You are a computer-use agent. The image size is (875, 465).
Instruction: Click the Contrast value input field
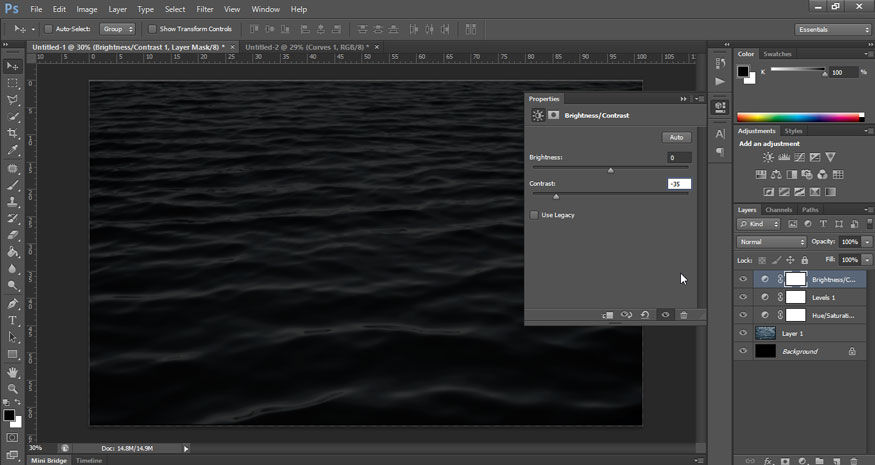(679, 184)
